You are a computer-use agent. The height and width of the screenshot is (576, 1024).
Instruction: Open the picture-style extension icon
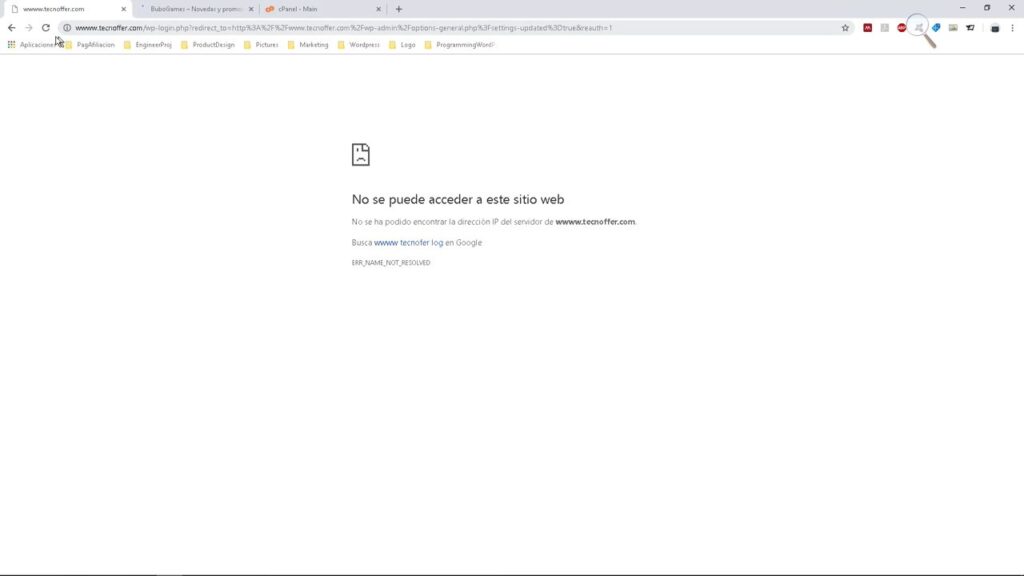tap(953, 28)
